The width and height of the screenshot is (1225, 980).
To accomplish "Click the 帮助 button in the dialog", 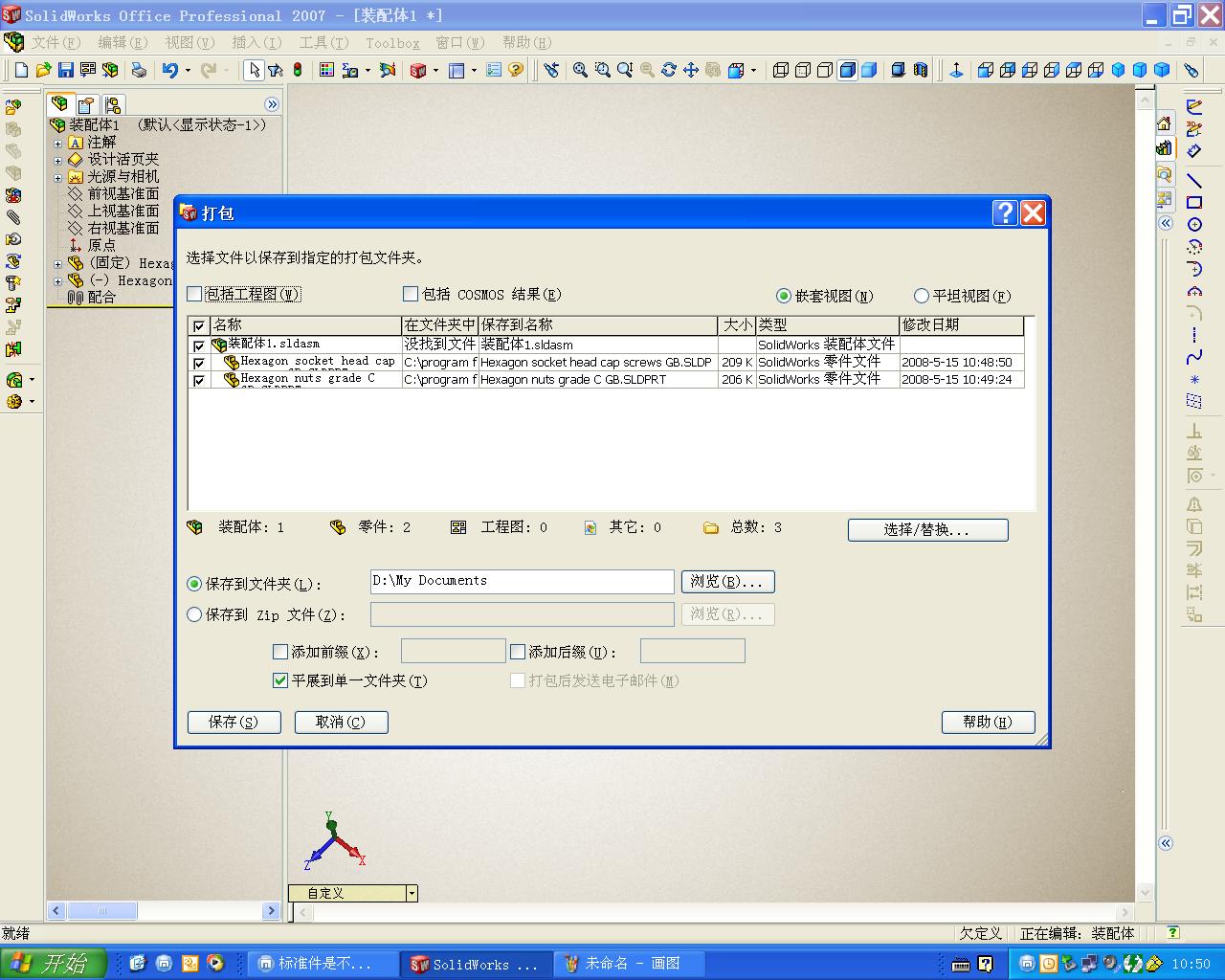I will 988,722.
